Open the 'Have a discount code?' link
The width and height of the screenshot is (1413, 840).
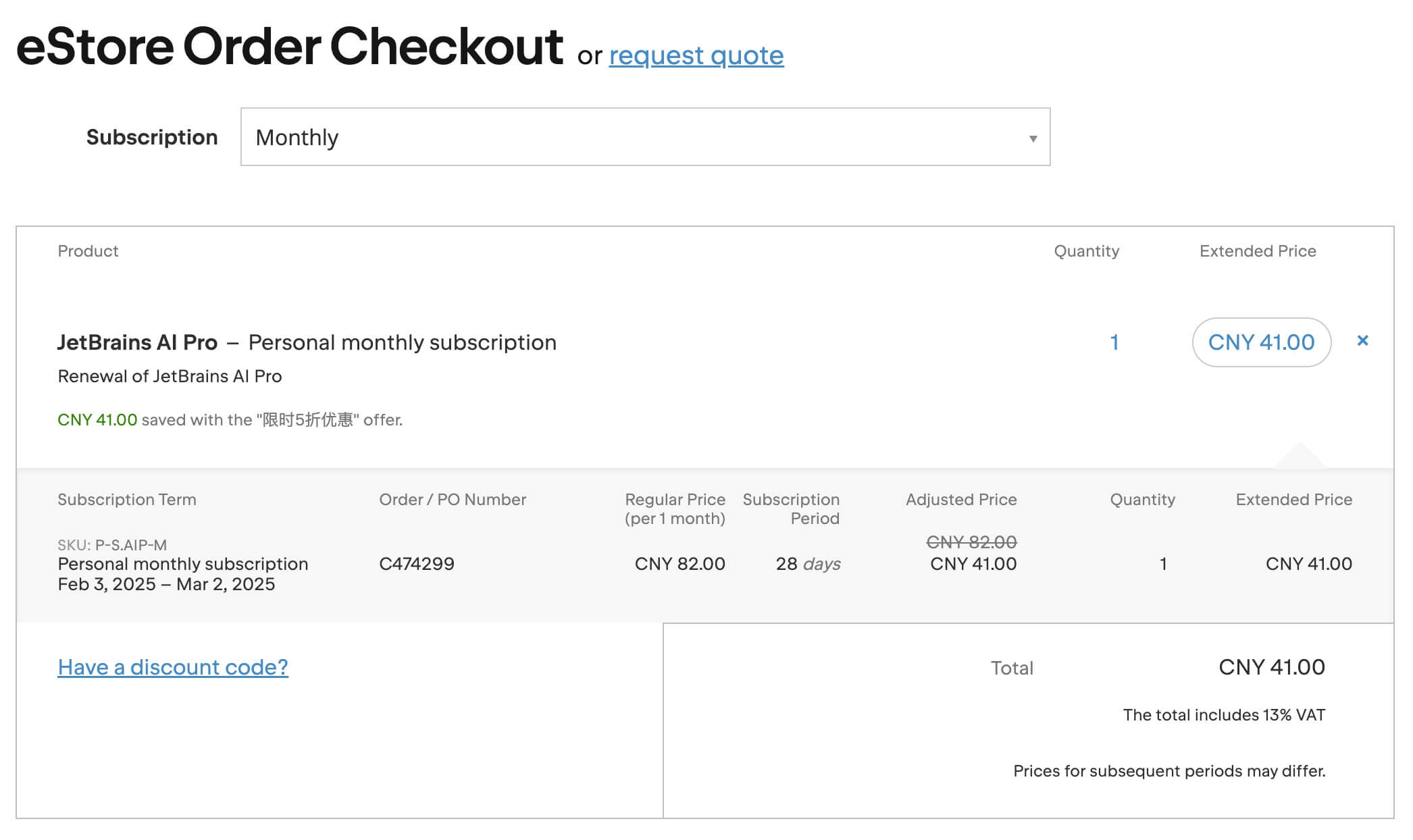pos(173,667)
